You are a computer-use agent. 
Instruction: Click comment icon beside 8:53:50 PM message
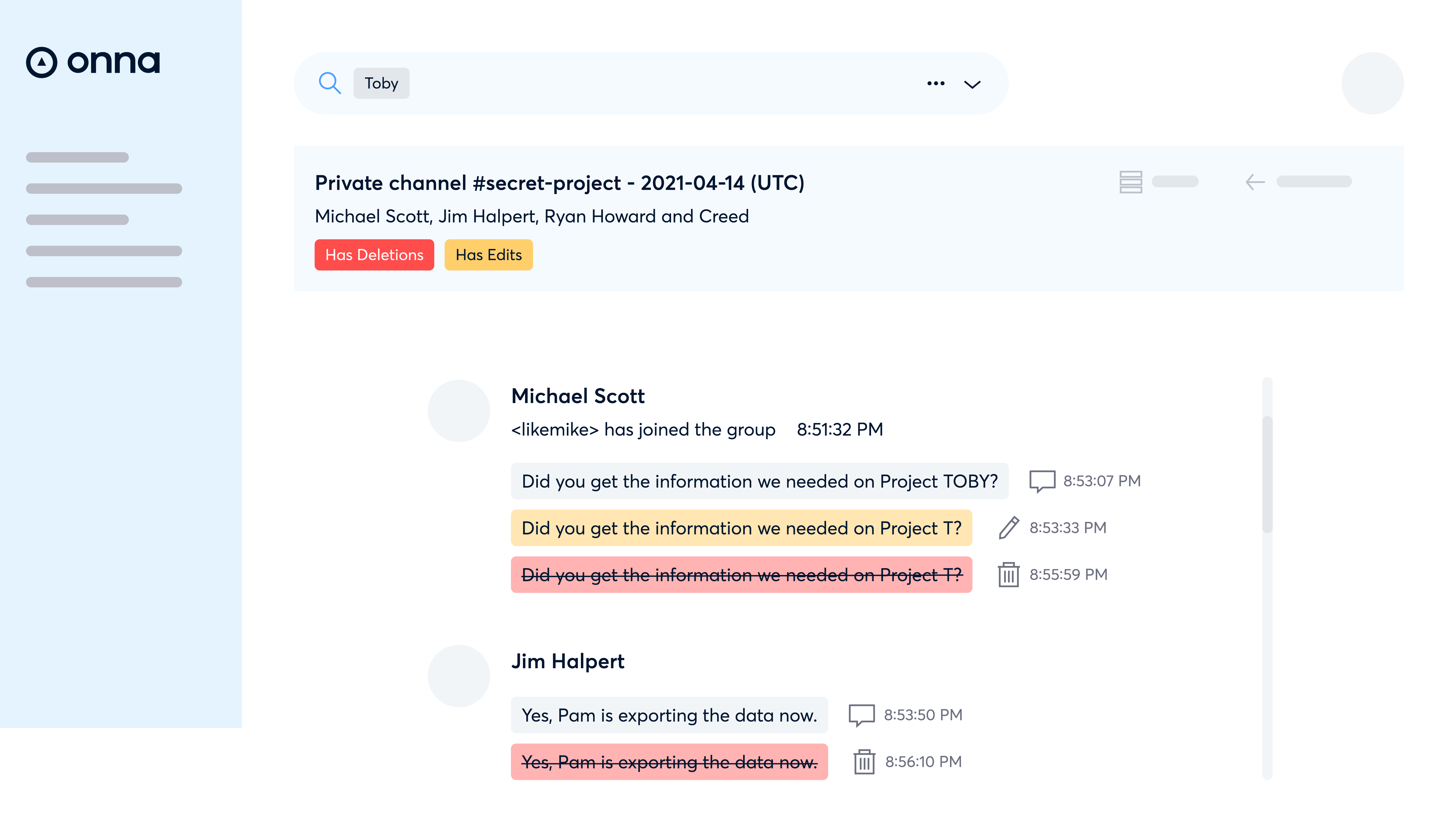tap(861, 715)
